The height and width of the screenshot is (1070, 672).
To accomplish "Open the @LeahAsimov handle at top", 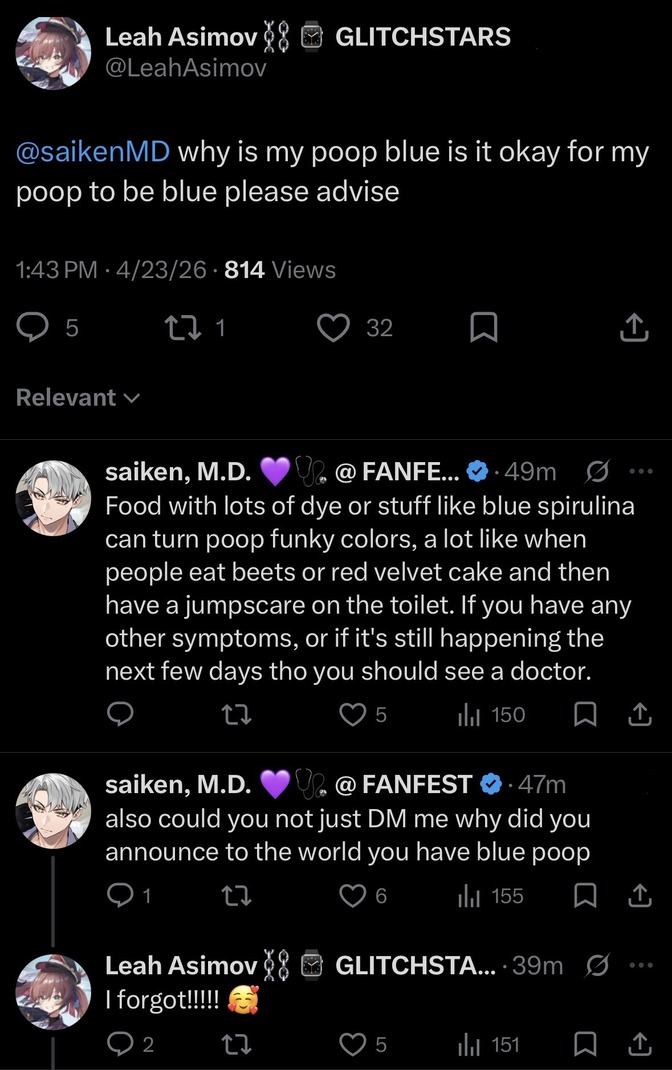I will click(x=186, y=68).
